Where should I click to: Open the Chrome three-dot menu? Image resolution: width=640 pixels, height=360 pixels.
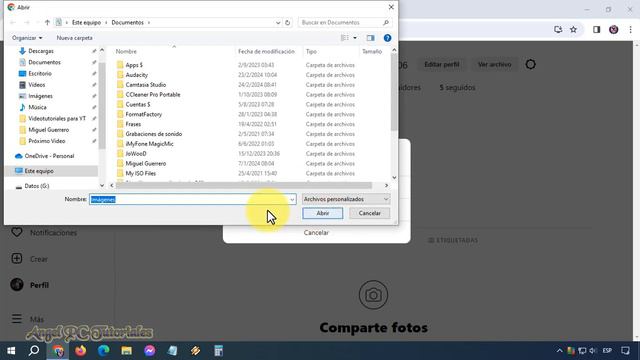point(631,29)
